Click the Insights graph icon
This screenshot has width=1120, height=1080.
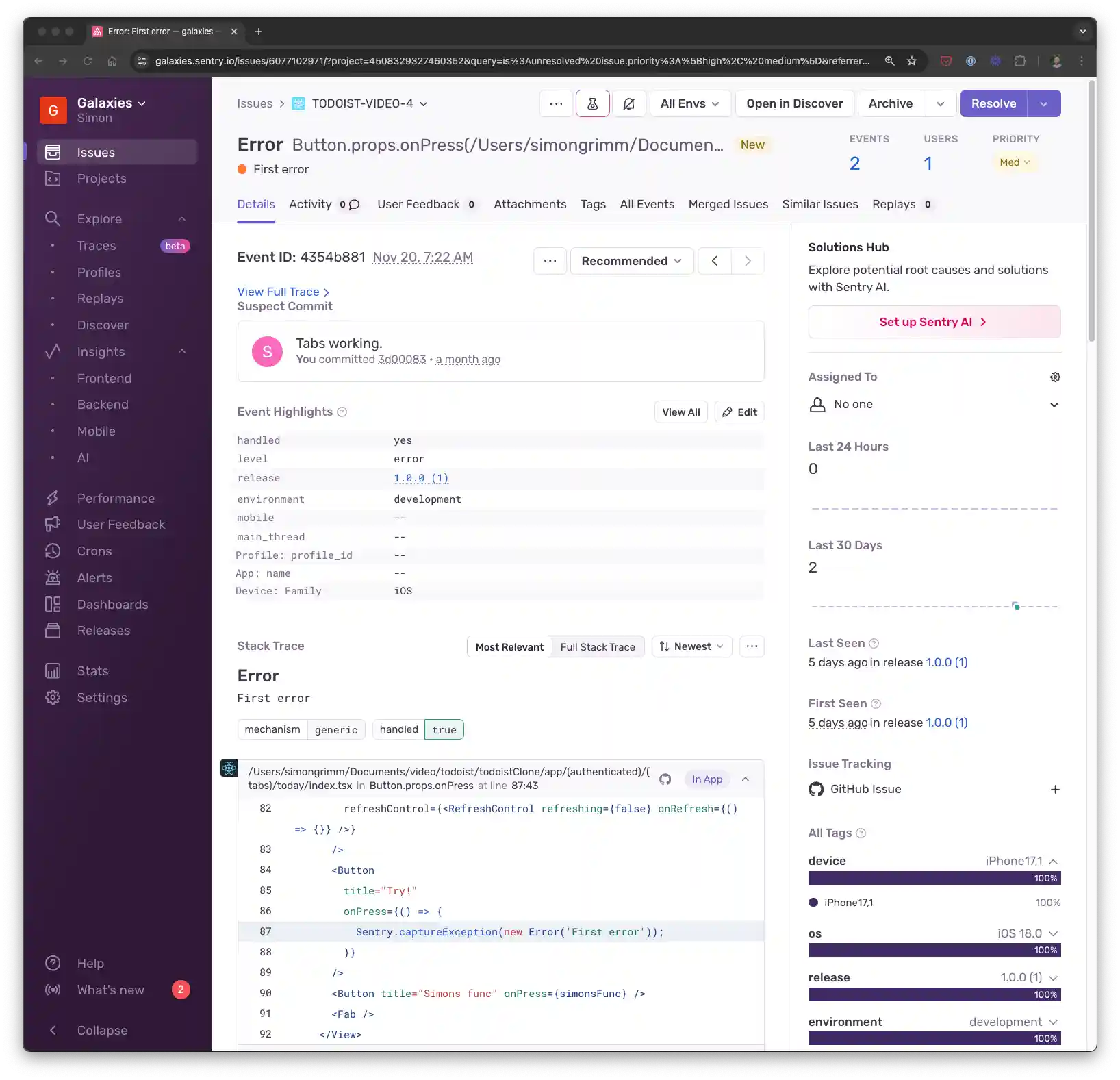[53, 352]
